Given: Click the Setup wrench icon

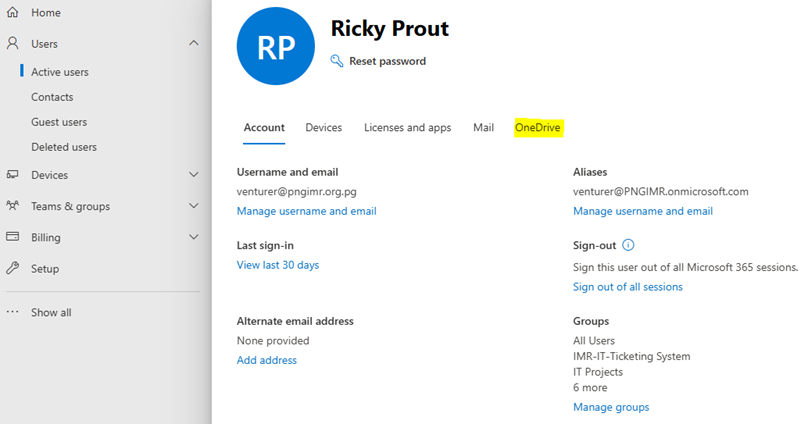Looking at the screenshot, I should (x=13, y=268).
